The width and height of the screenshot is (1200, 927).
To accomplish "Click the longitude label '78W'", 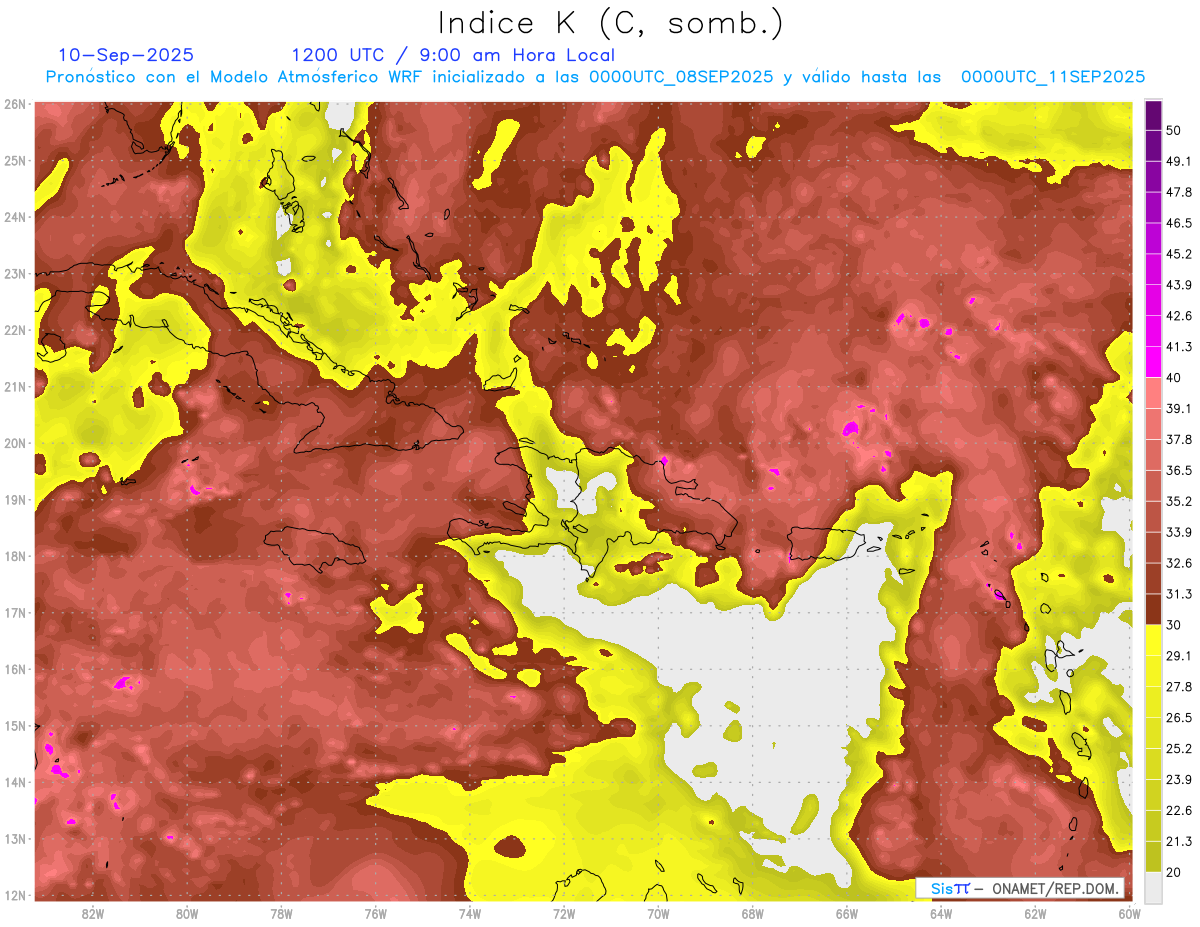I will pyautogui.click(x=281, y=914).
